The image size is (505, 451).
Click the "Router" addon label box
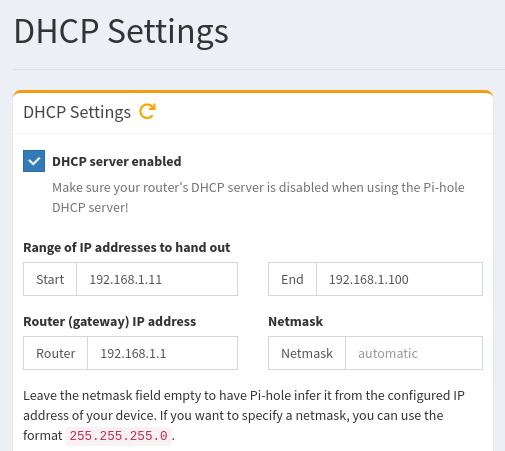(55, 353)
